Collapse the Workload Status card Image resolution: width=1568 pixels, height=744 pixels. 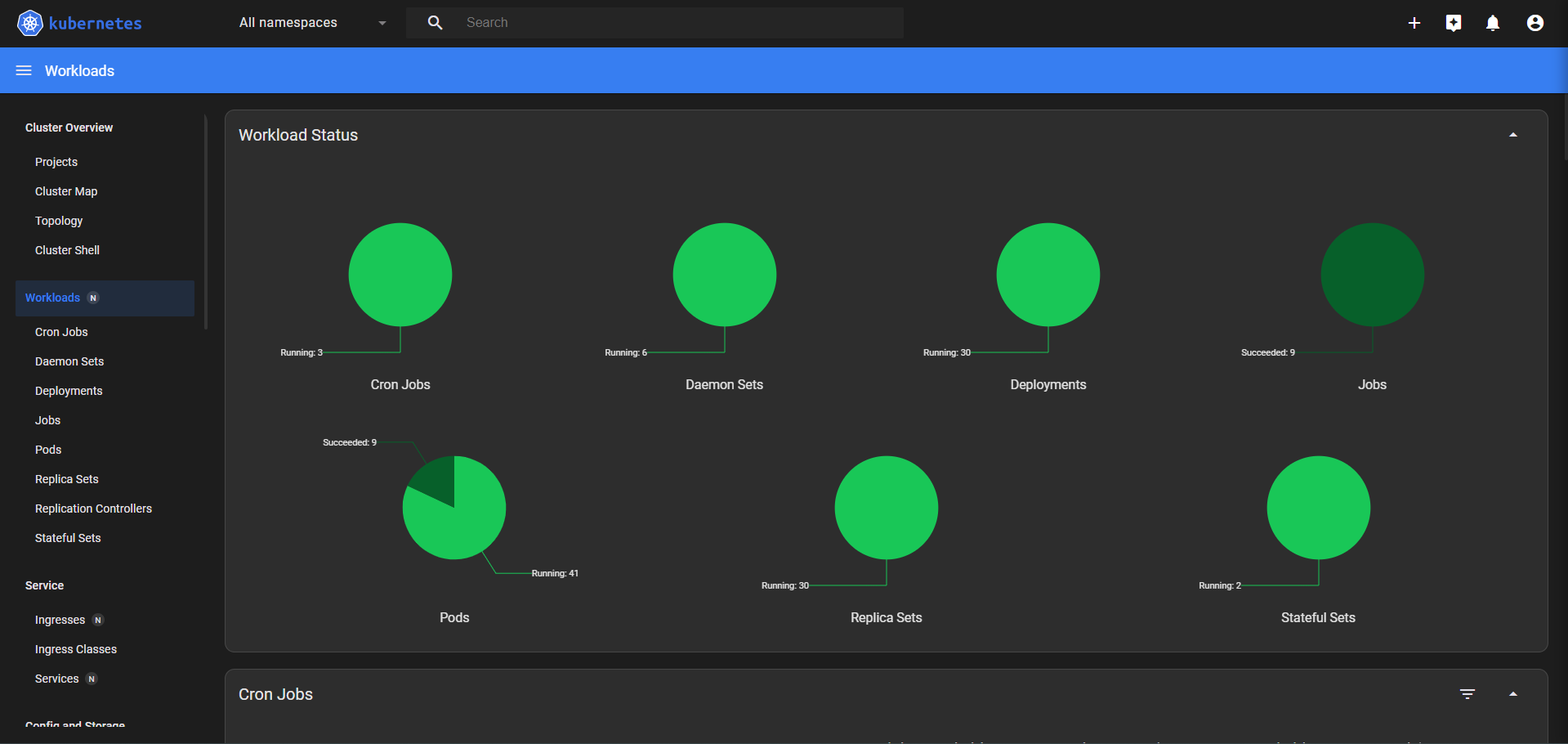click(1513, 135)
